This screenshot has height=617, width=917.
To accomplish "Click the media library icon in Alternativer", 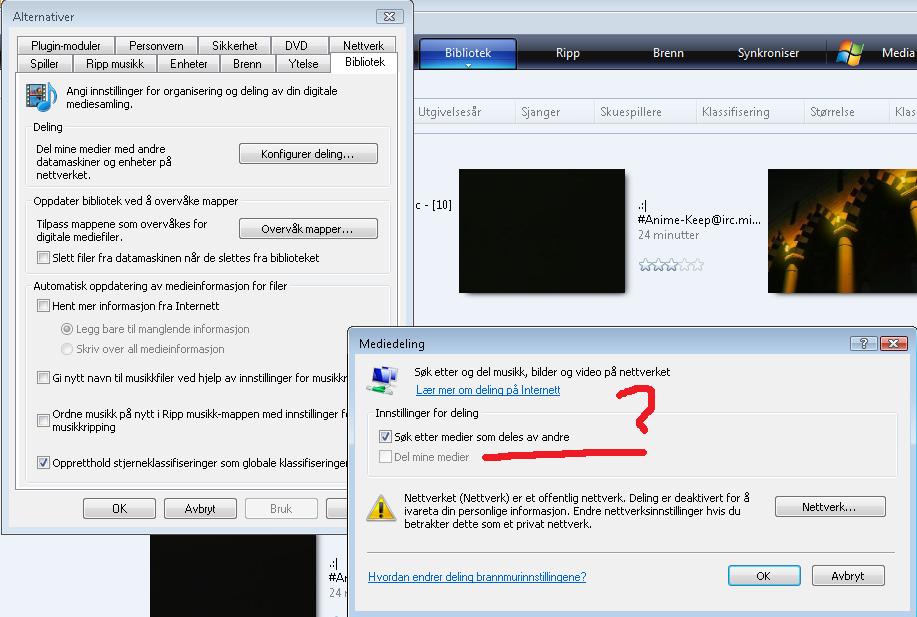I will [41, 97].
